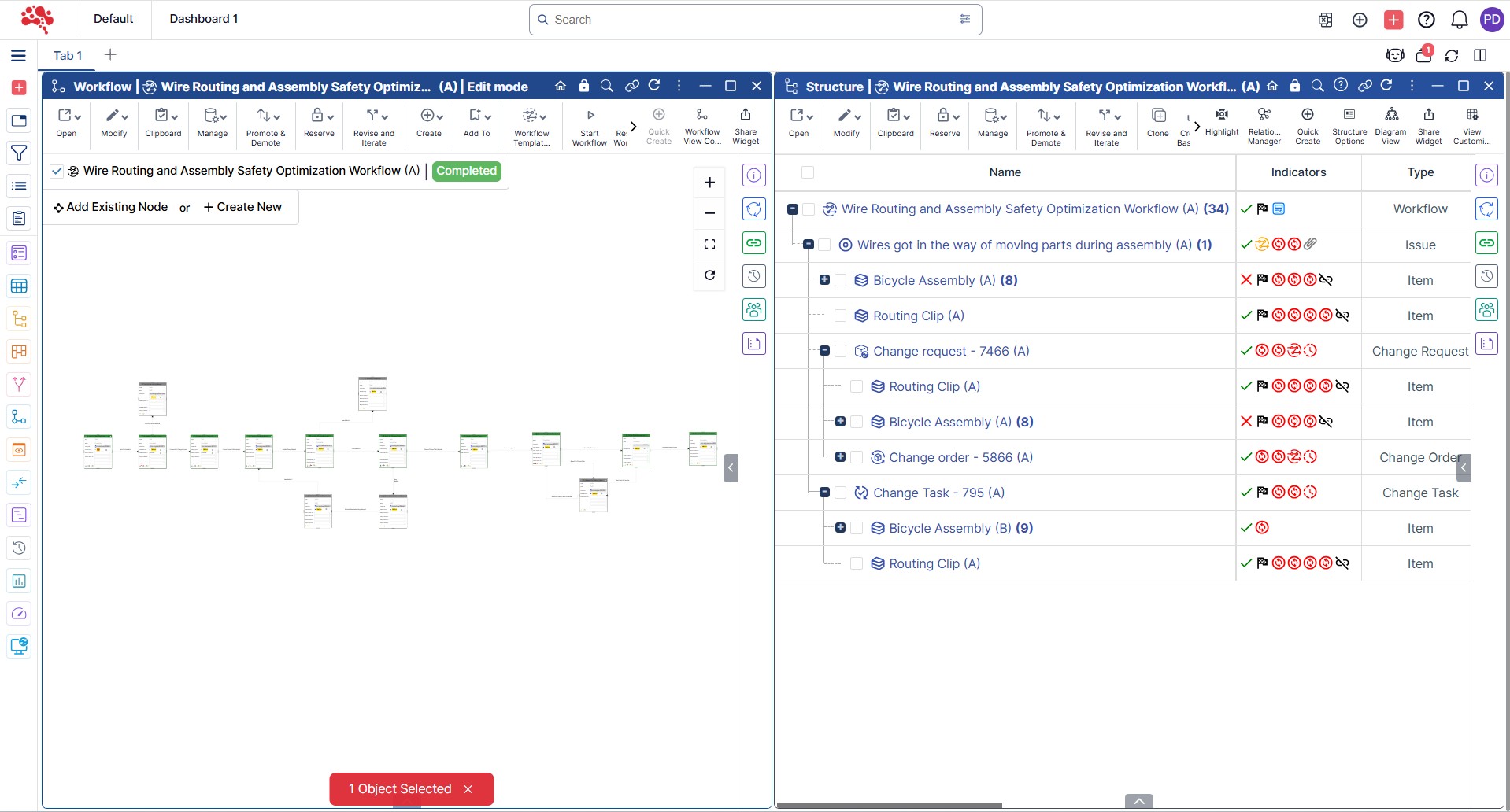Screen dimensions: 1510x812
Task: Click the Create New button
Action: (x=242, y=207)
